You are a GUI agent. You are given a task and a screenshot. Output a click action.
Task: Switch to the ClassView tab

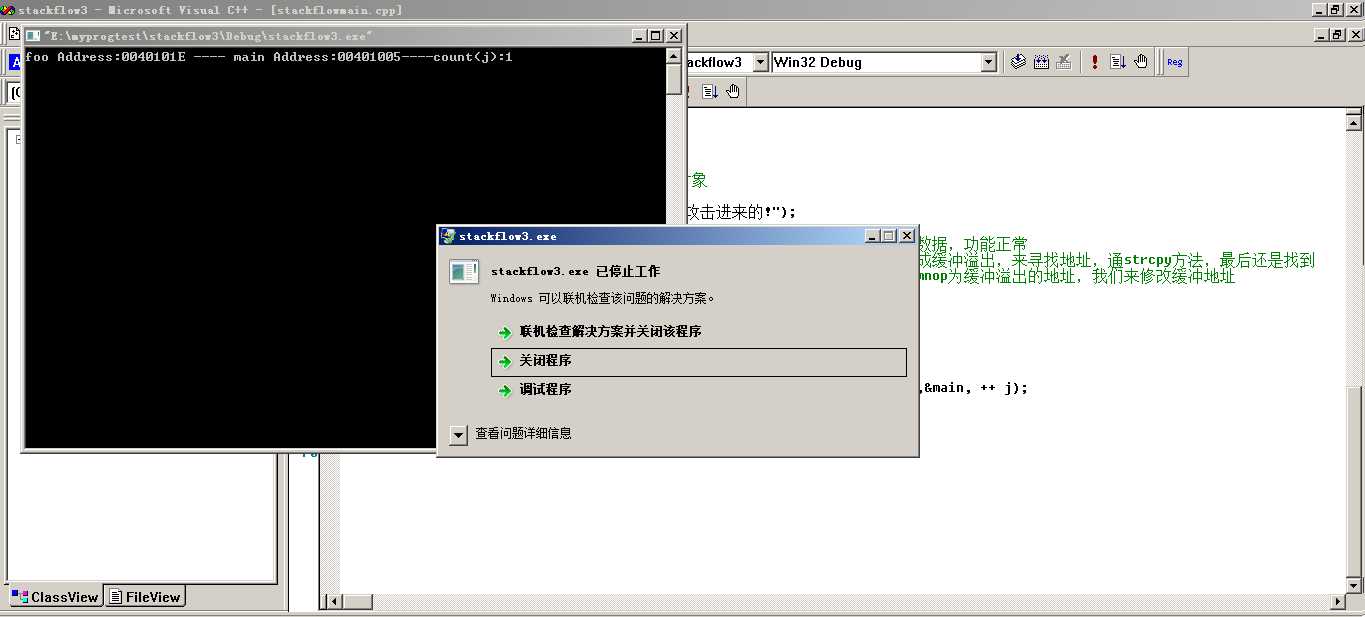click(x=54, y=597)
